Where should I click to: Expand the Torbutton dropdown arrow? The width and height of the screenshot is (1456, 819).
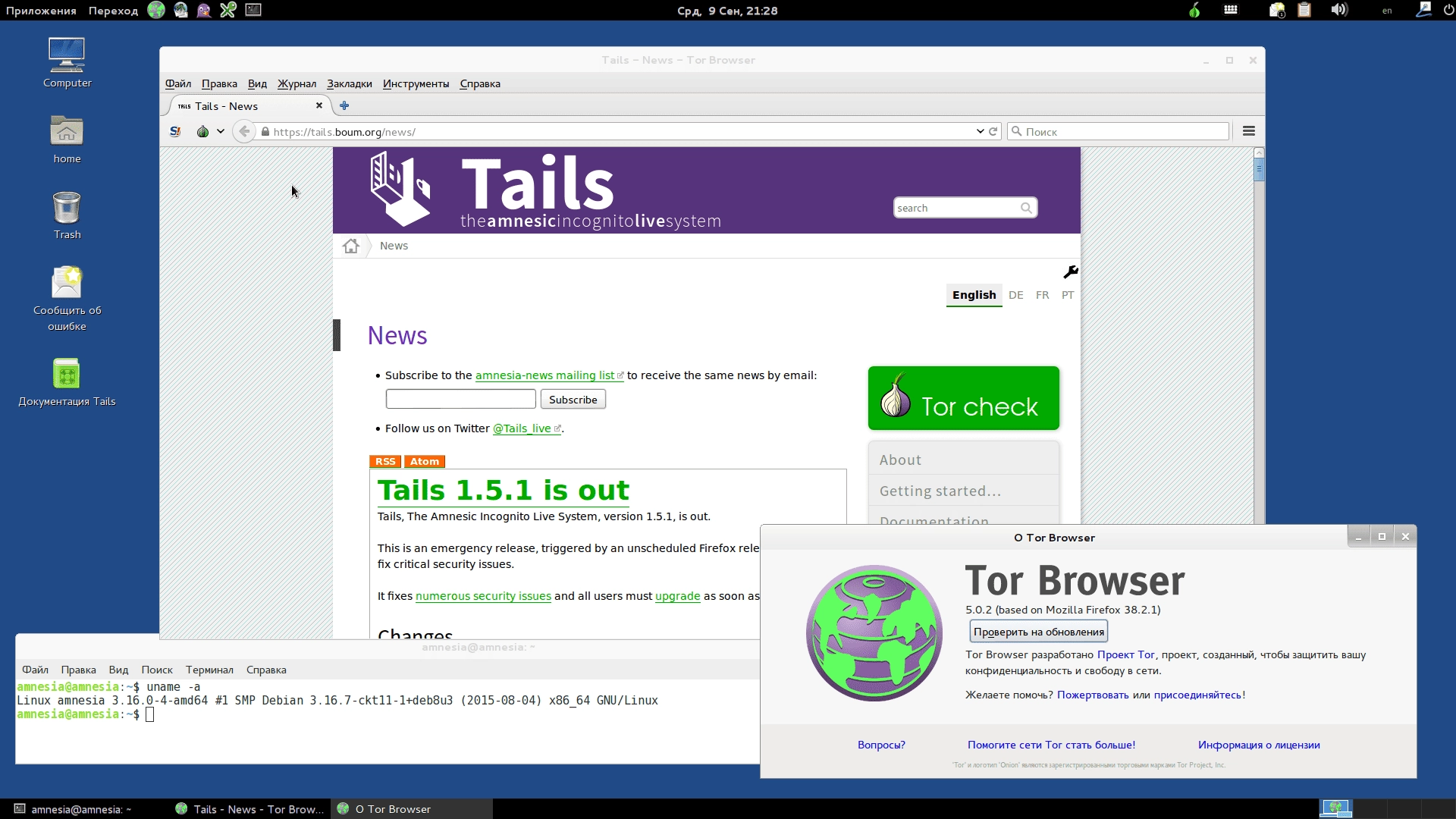pos(221,131)
